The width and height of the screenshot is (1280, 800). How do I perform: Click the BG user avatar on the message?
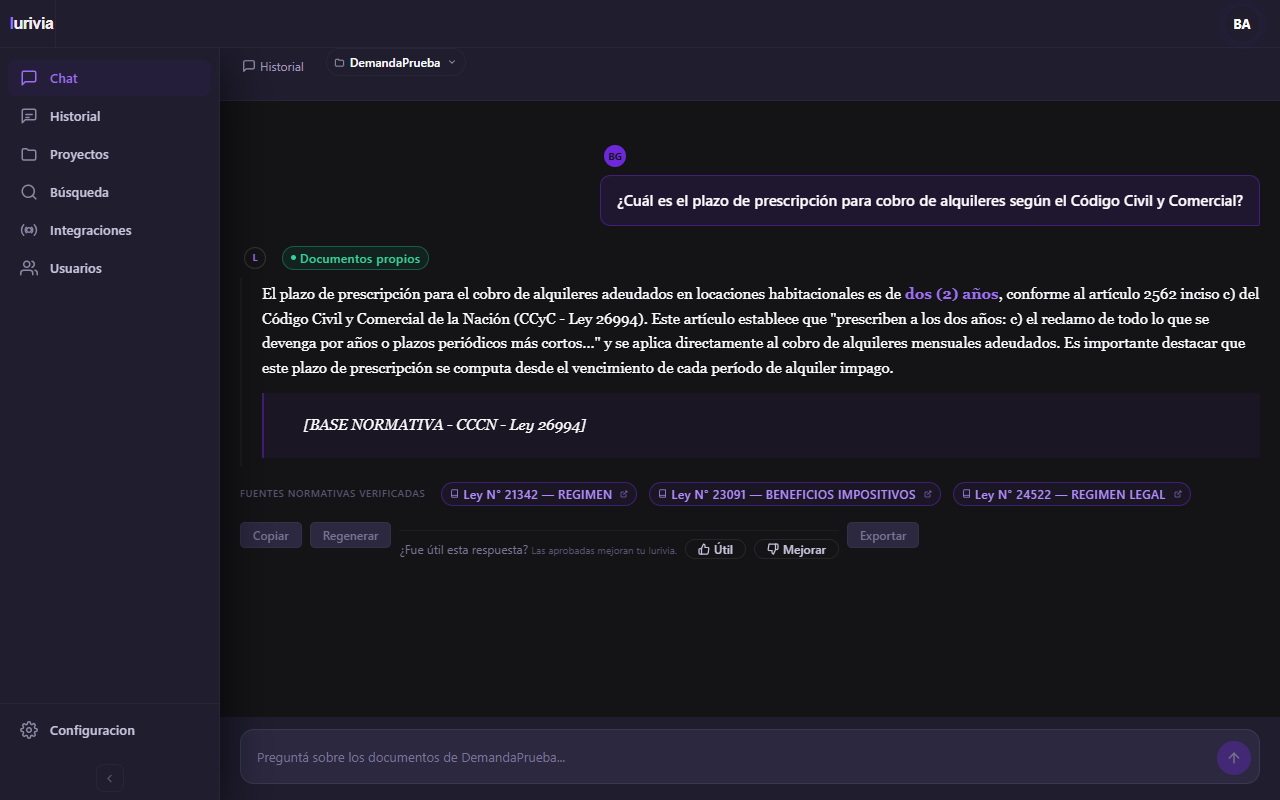pos(615,156)
